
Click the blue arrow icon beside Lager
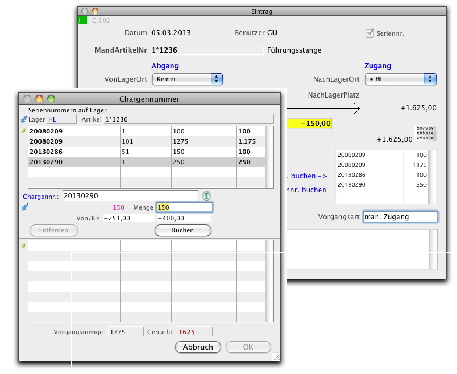coord(24,119)
